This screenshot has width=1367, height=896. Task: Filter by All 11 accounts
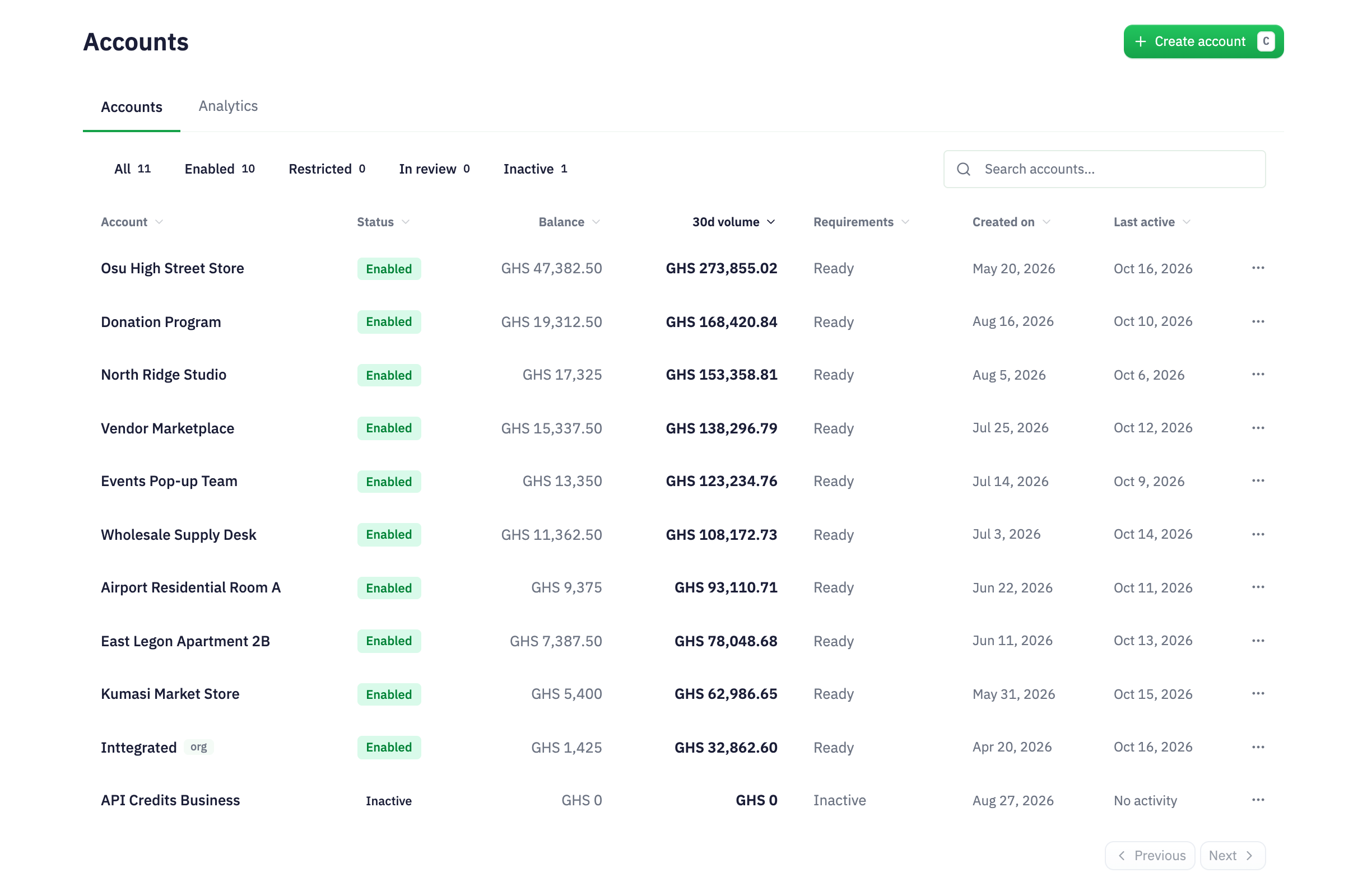point(132,169)
